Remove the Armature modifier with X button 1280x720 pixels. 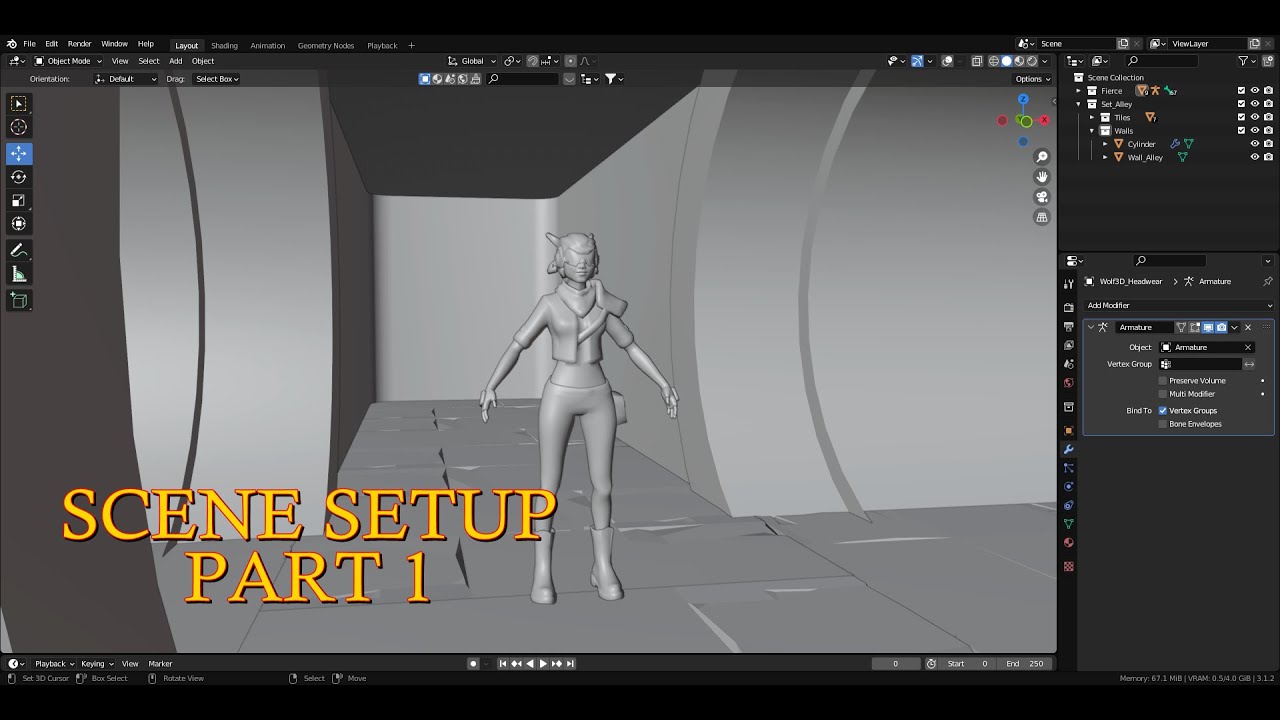[1248, 327]
